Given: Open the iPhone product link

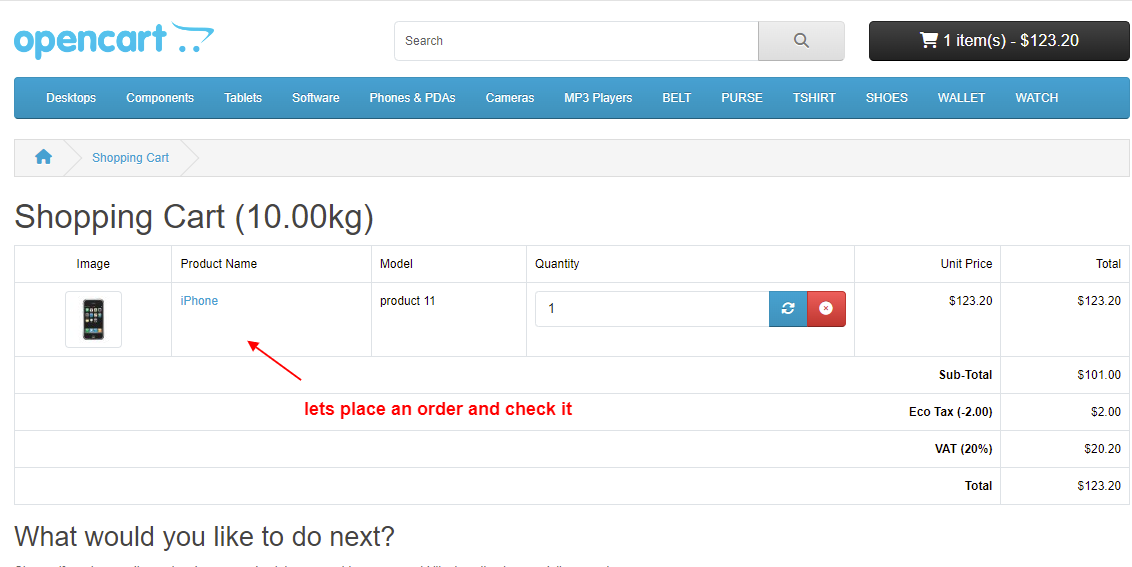Looking at the screenshot, I should click(x=199, y=300).
